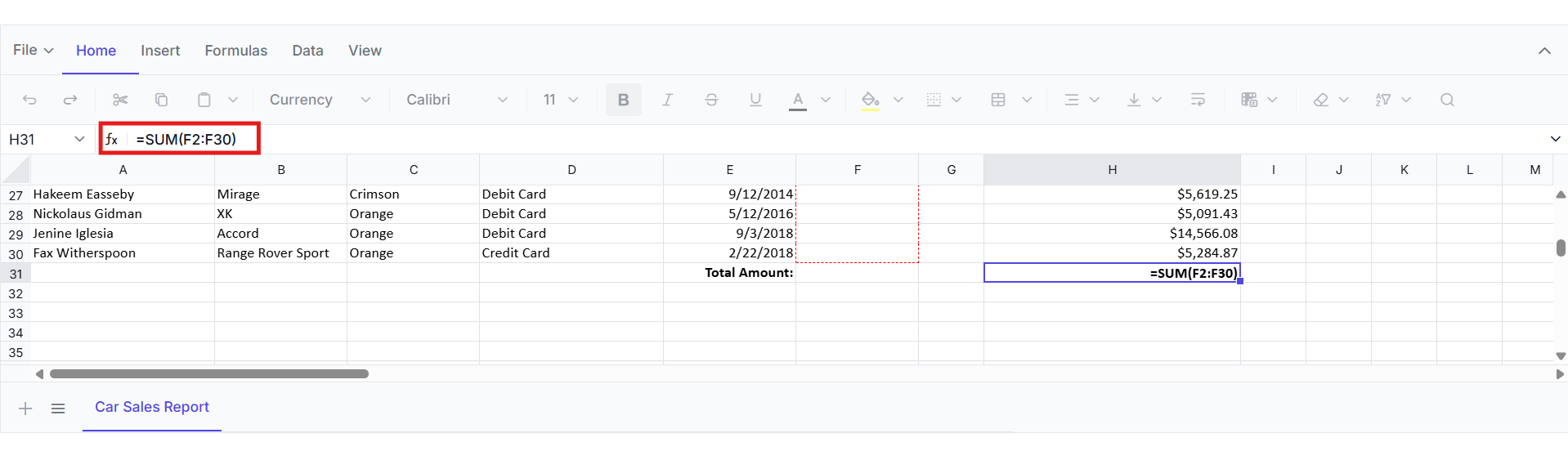Click the clear eraser icon
The width and height of the screenshot is (1568, 460).
pos(1320,100)
